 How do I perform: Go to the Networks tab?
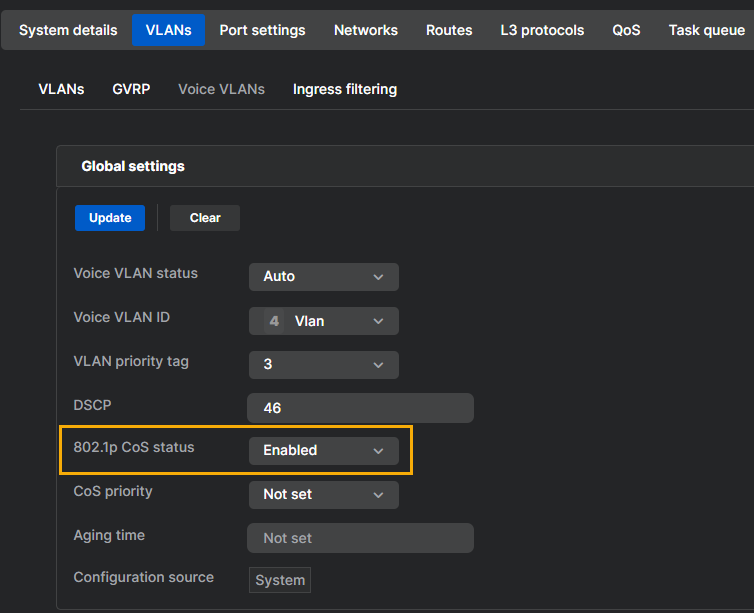(x=366, y=30)
